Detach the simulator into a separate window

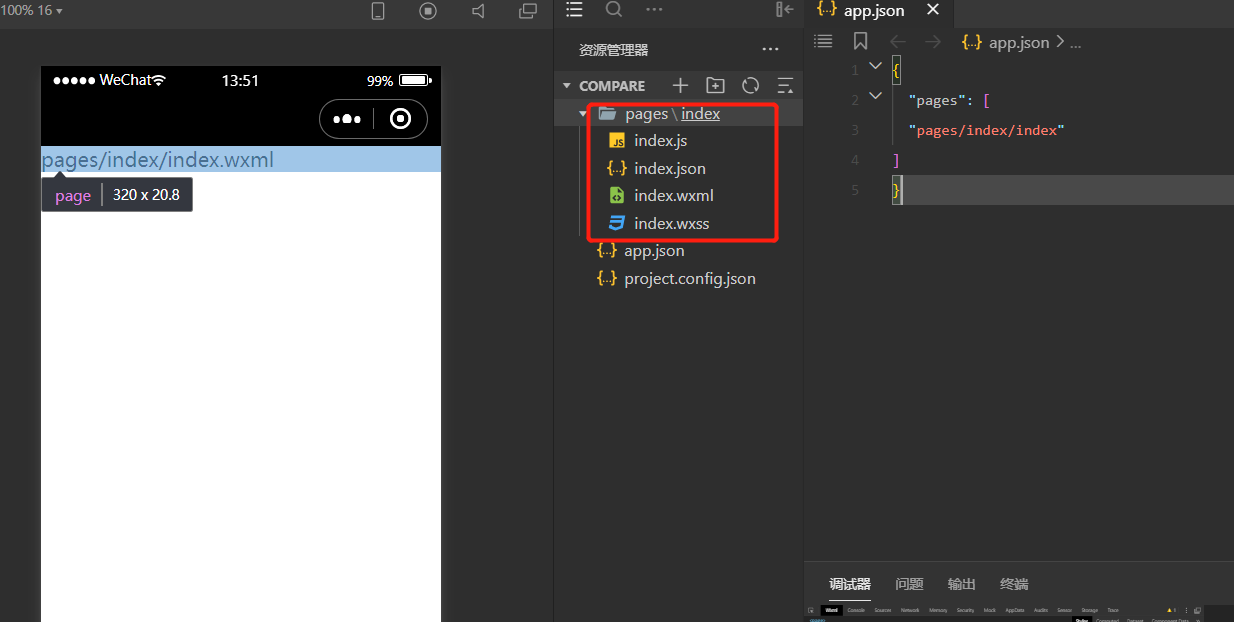pos(528,11)
